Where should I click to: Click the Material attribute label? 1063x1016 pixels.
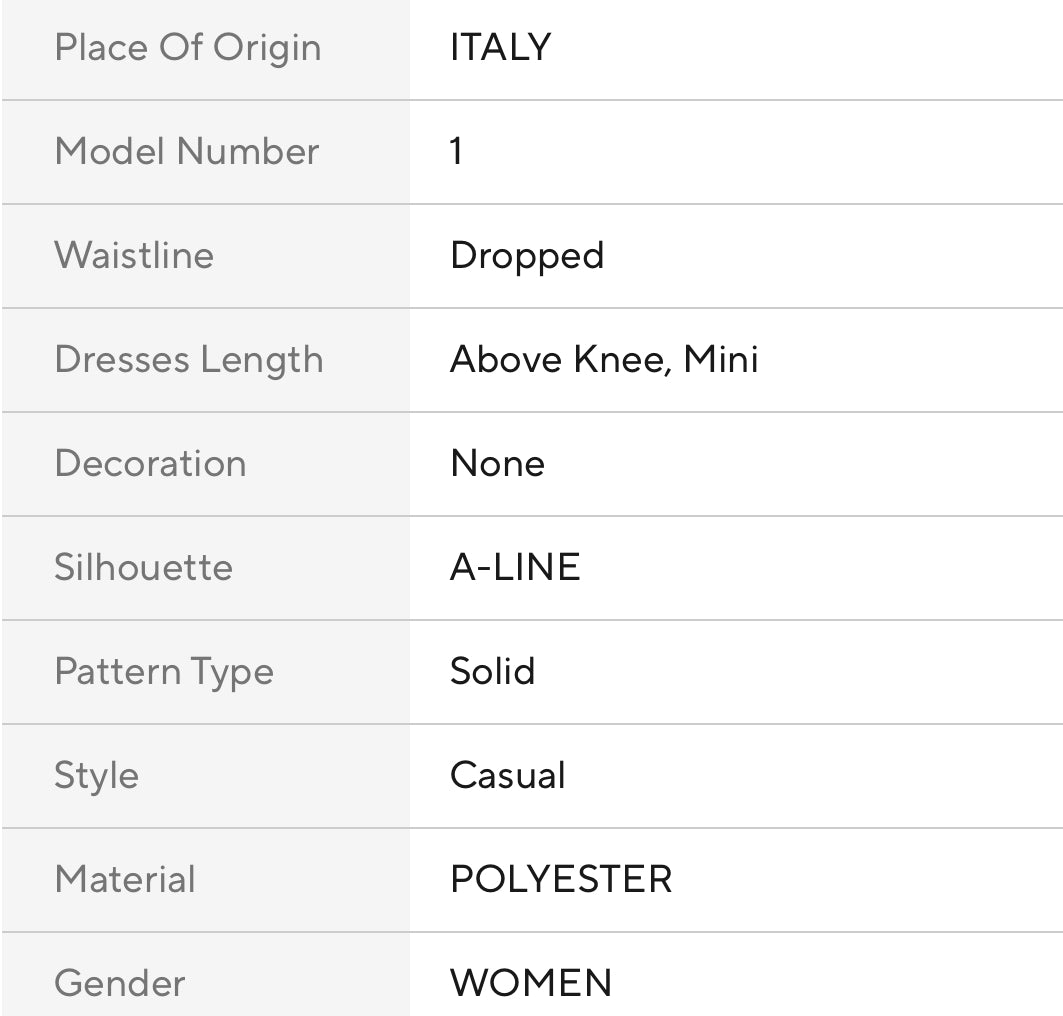(x=125, y=880)
